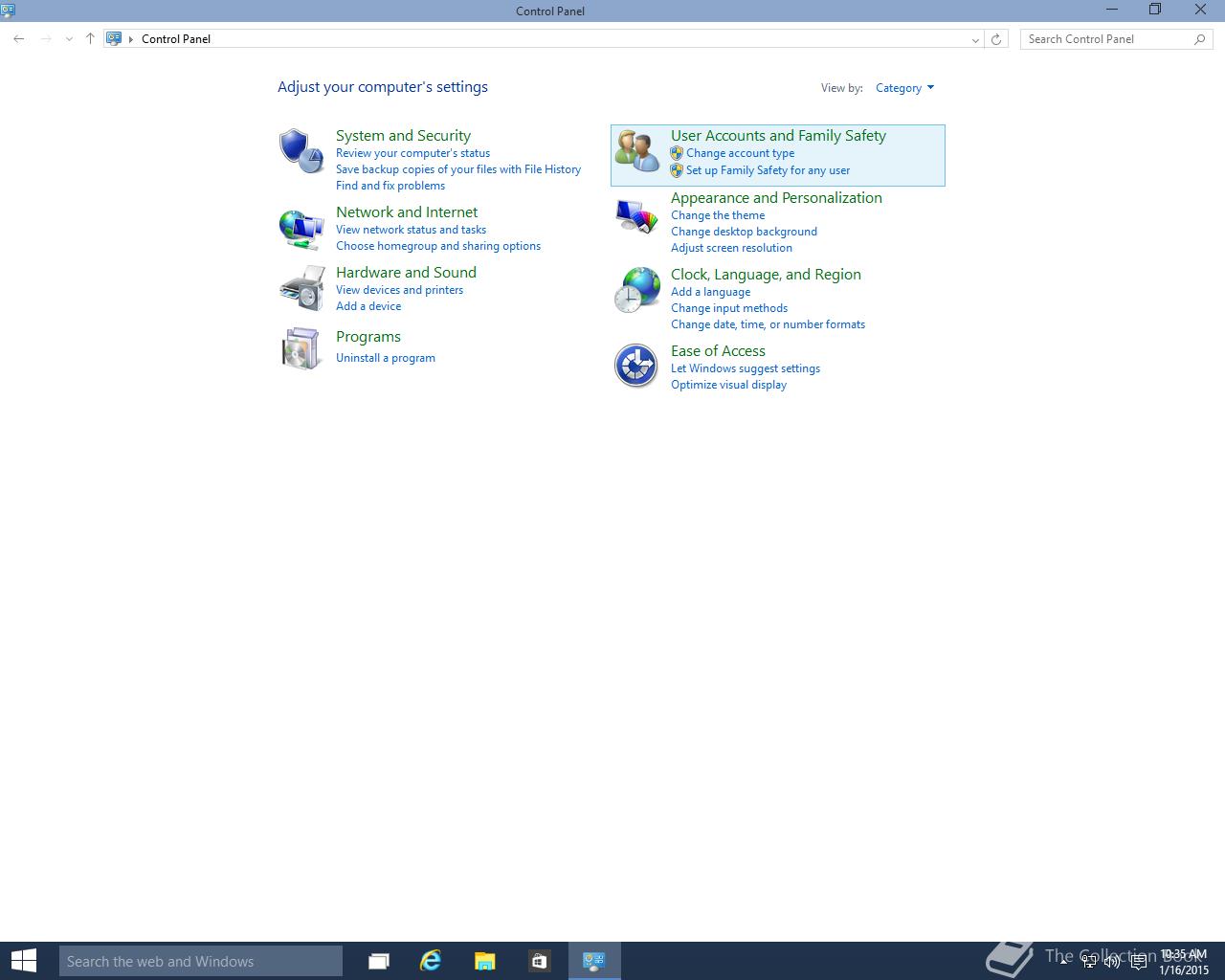Viewport: 1225px width, 980px height.
Task: Expand the breadcrumb arrow before Control Panel
Action: click(131, 39)
